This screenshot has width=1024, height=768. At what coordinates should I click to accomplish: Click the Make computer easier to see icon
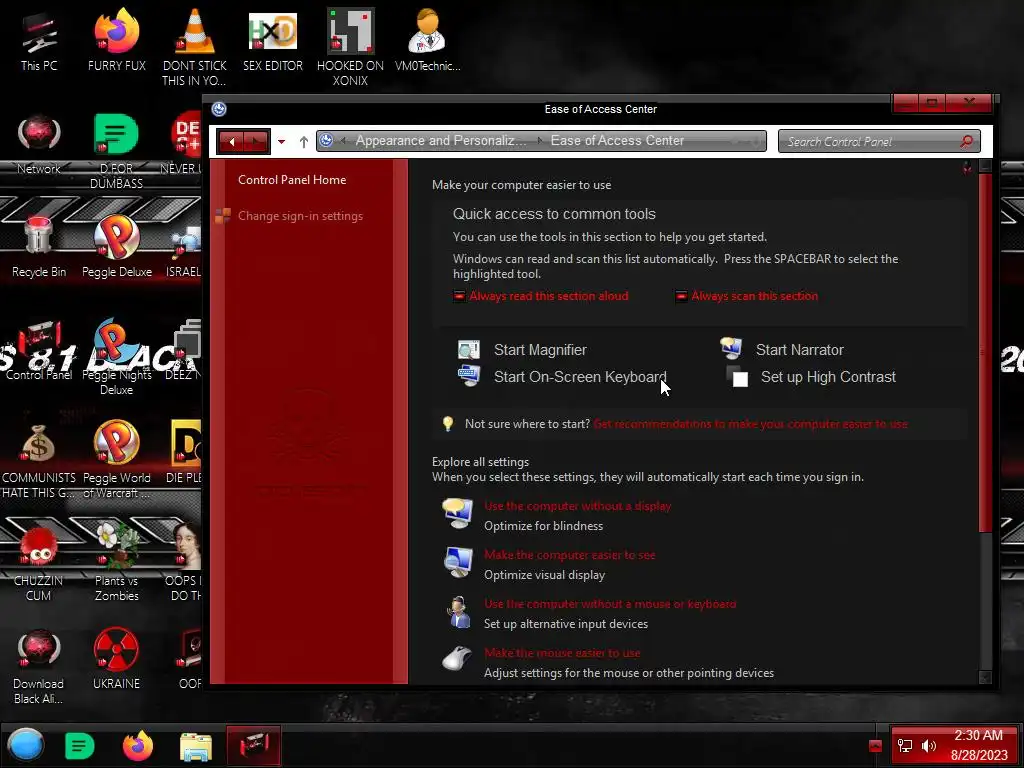point(458,562)
